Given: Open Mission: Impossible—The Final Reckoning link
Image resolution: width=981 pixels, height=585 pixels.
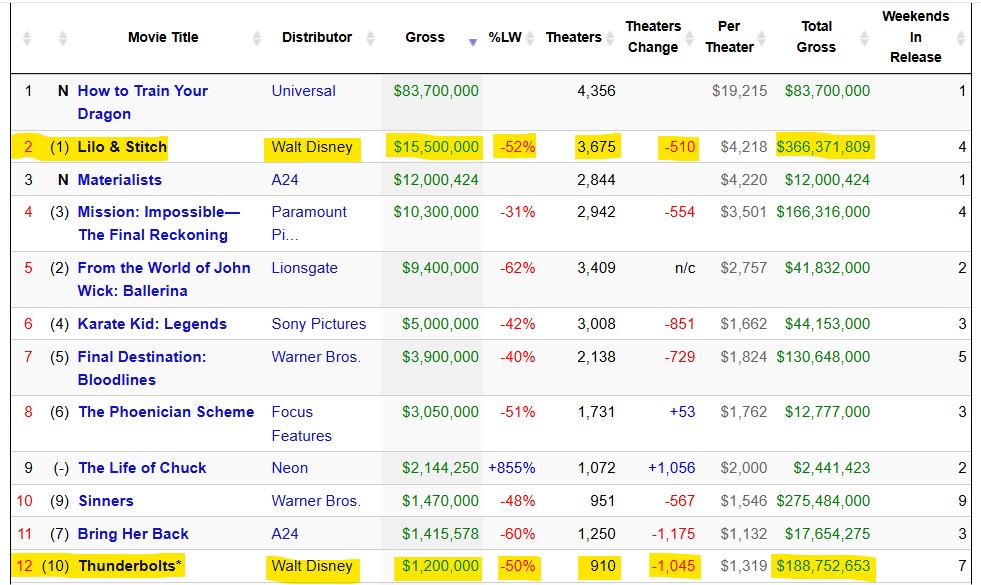Looking at the screenshot, I should [159, 223].
